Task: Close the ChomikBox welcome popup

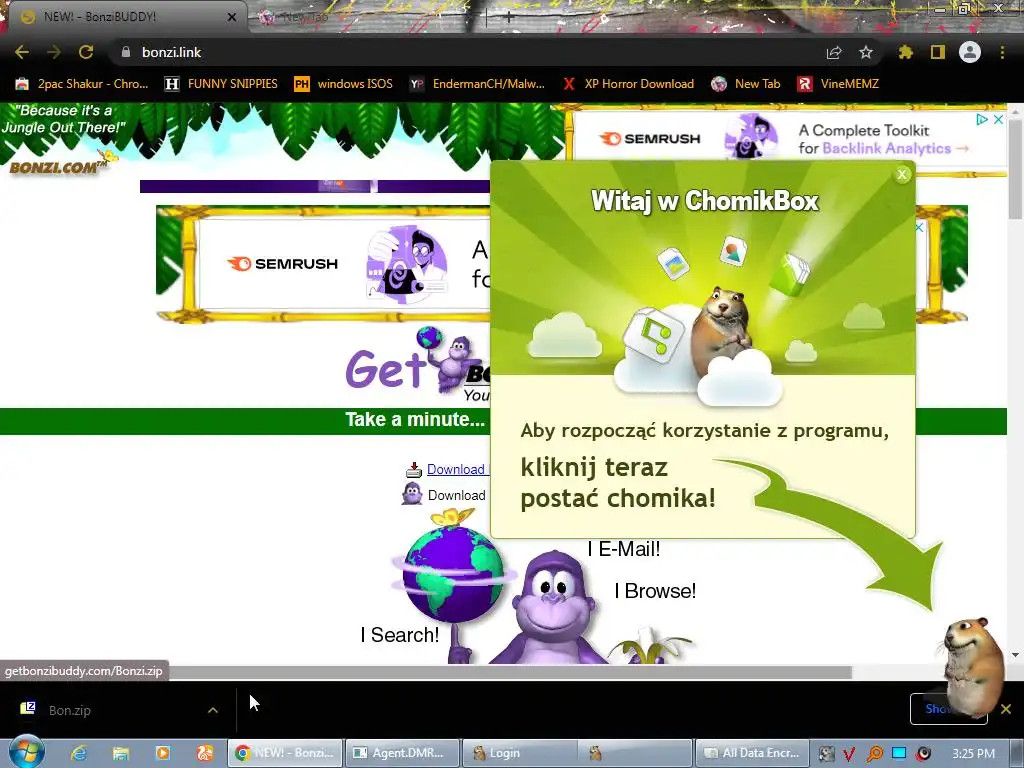Action: click(902, 174)
